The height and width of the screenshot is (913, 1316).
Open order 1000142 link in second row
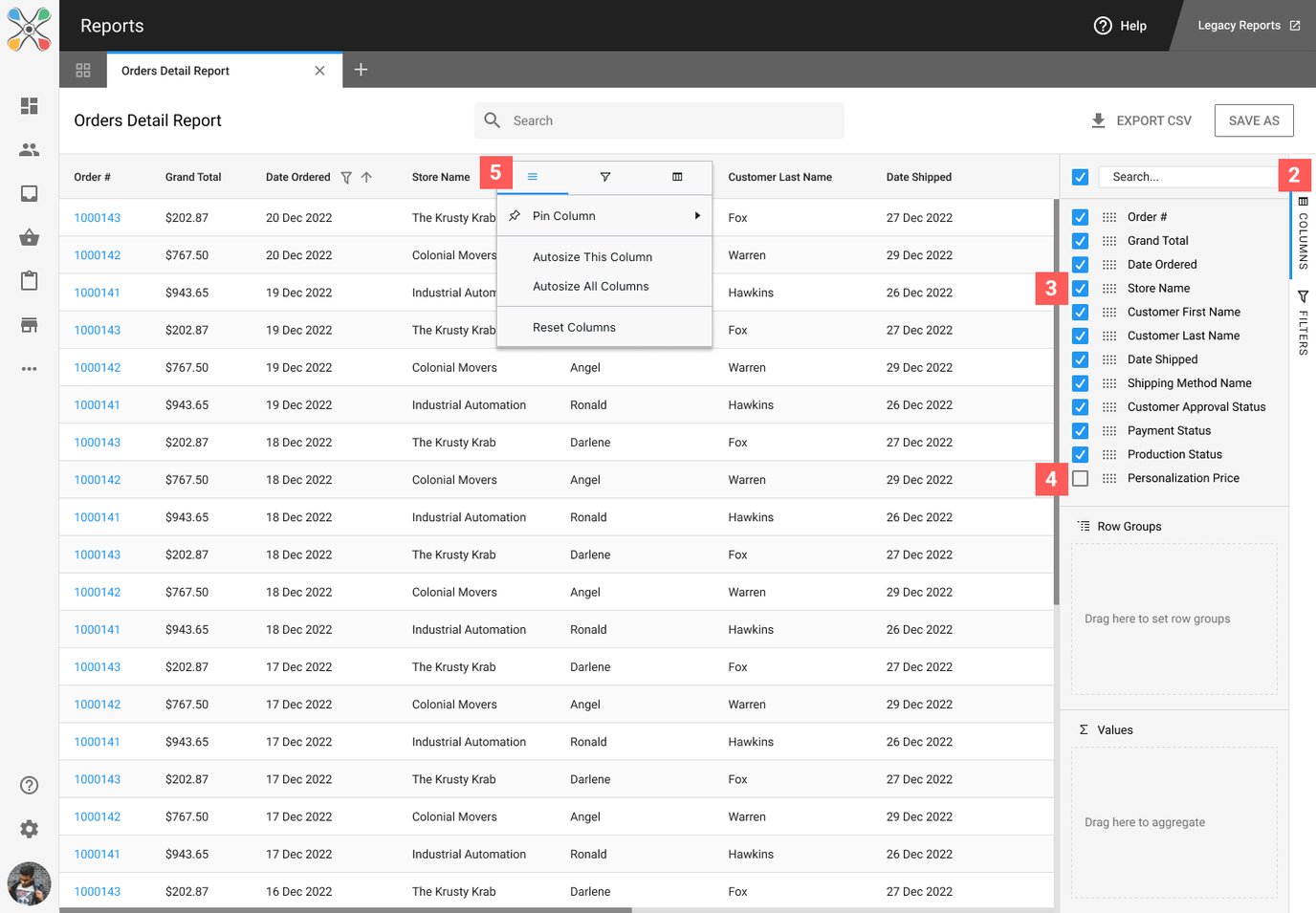[98, 255]
